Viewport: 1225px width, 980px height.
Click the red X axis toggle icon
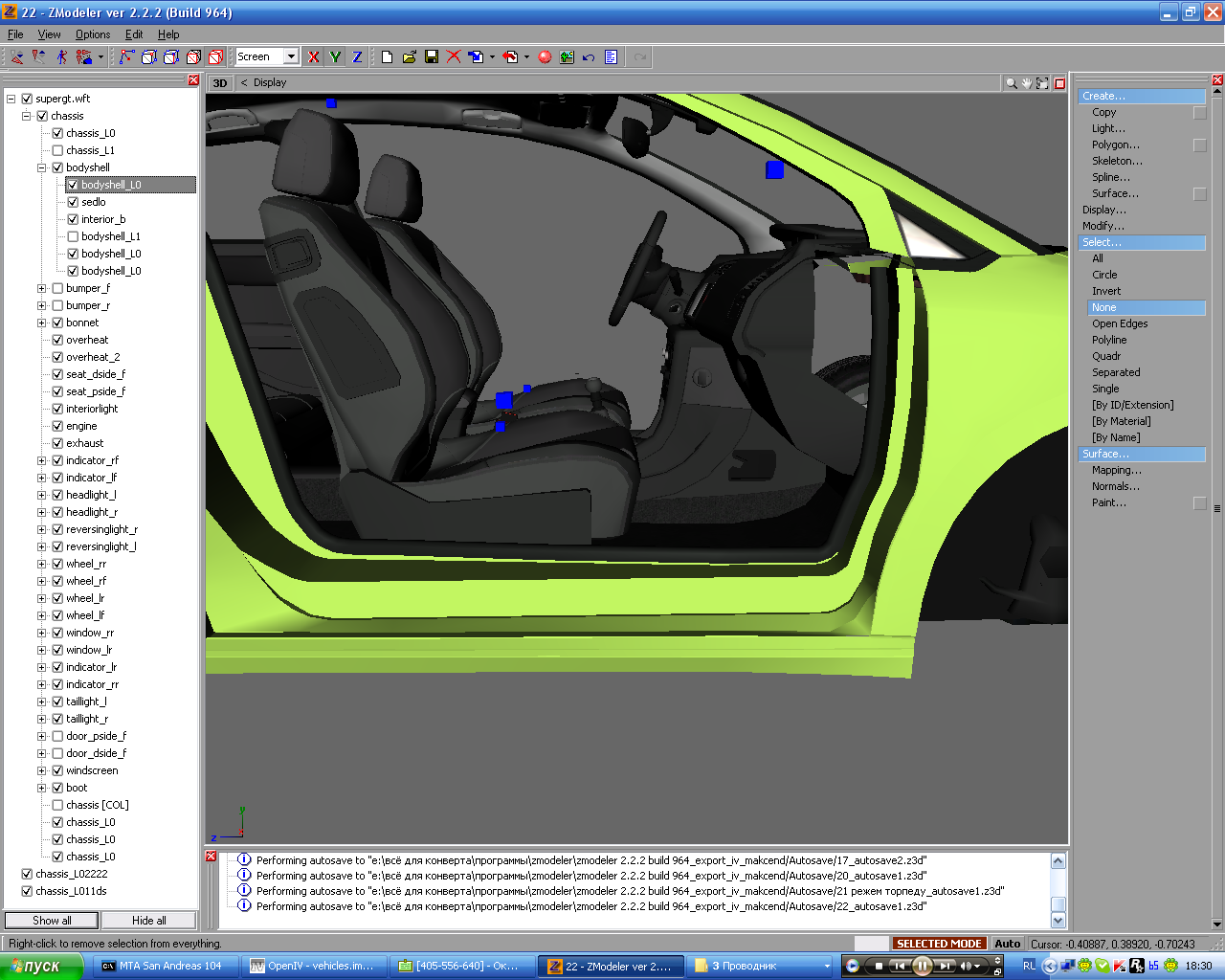pos(313,57)
